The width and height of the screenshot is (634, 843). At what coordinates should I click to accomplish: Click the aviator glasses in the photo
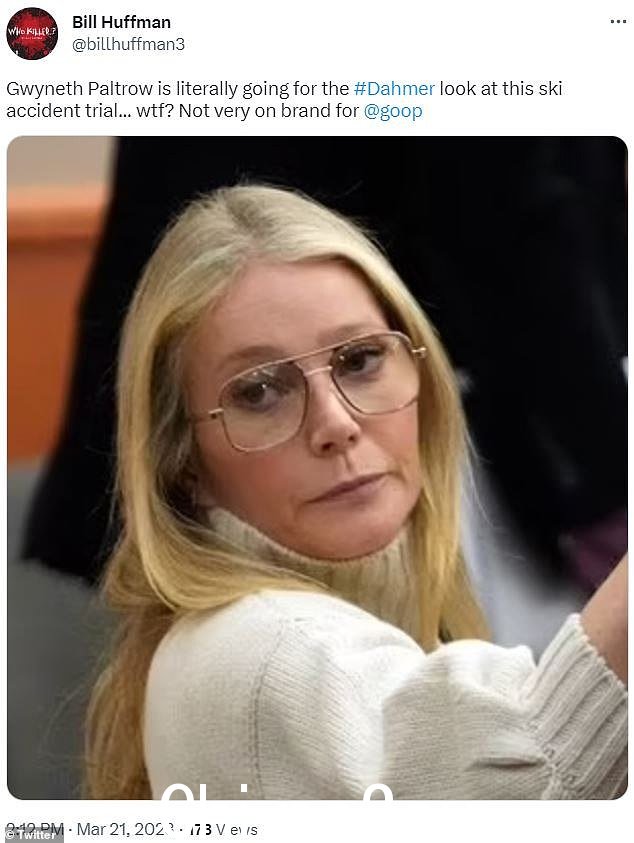point(316,388)
